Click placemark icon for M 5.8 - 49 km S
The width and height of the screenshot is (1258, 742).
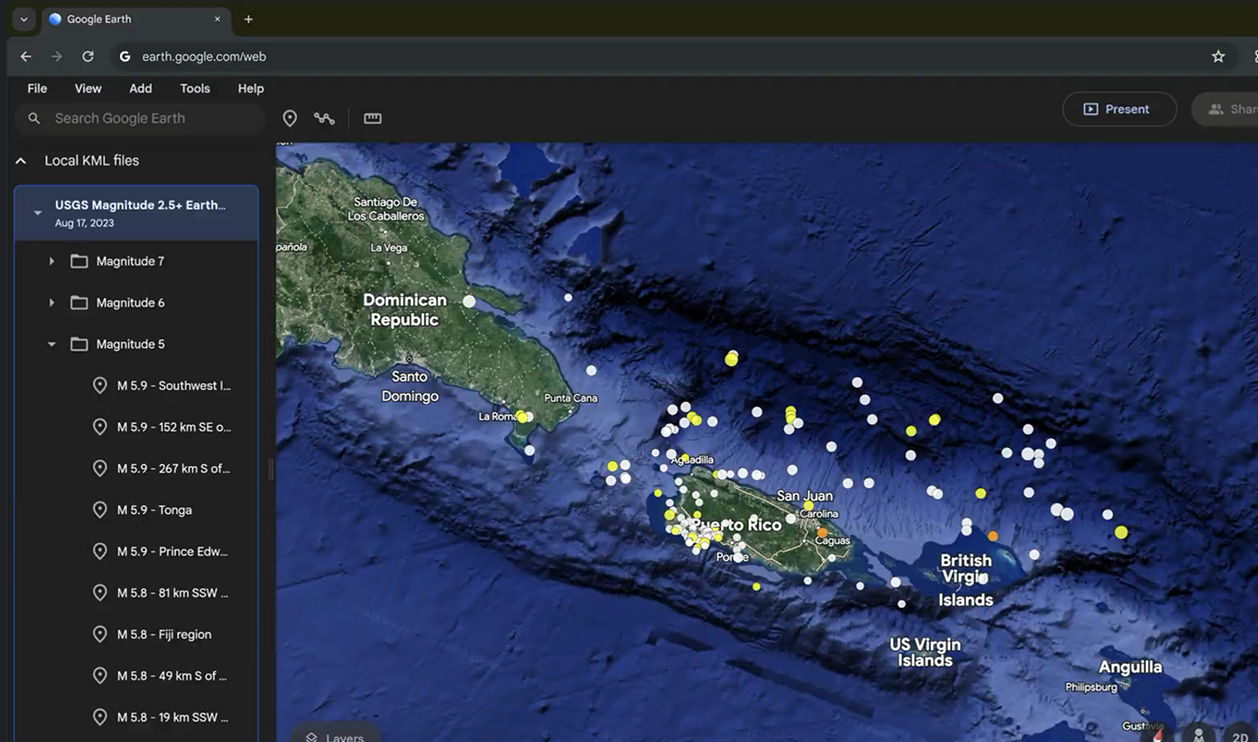pos(100,676)
